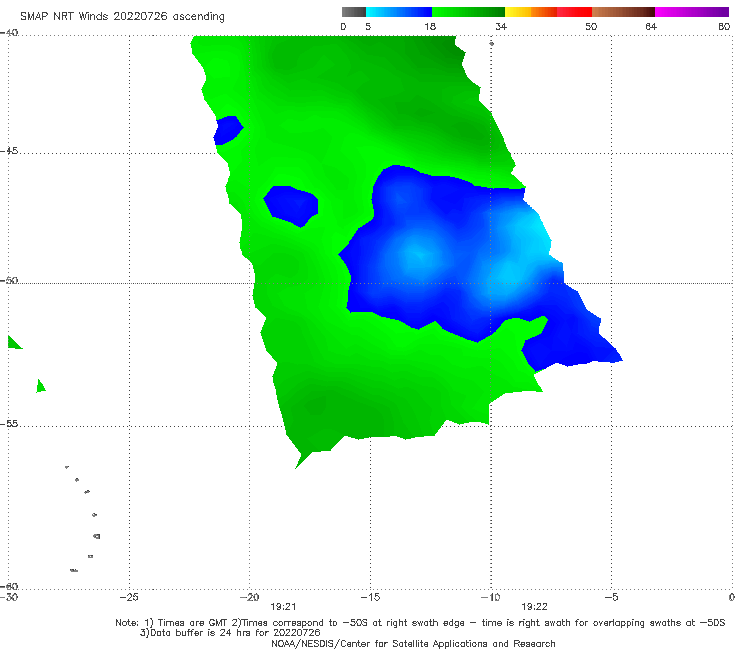Click the magenta-purple 64-80 colorbar segment

tap(692, 12)
